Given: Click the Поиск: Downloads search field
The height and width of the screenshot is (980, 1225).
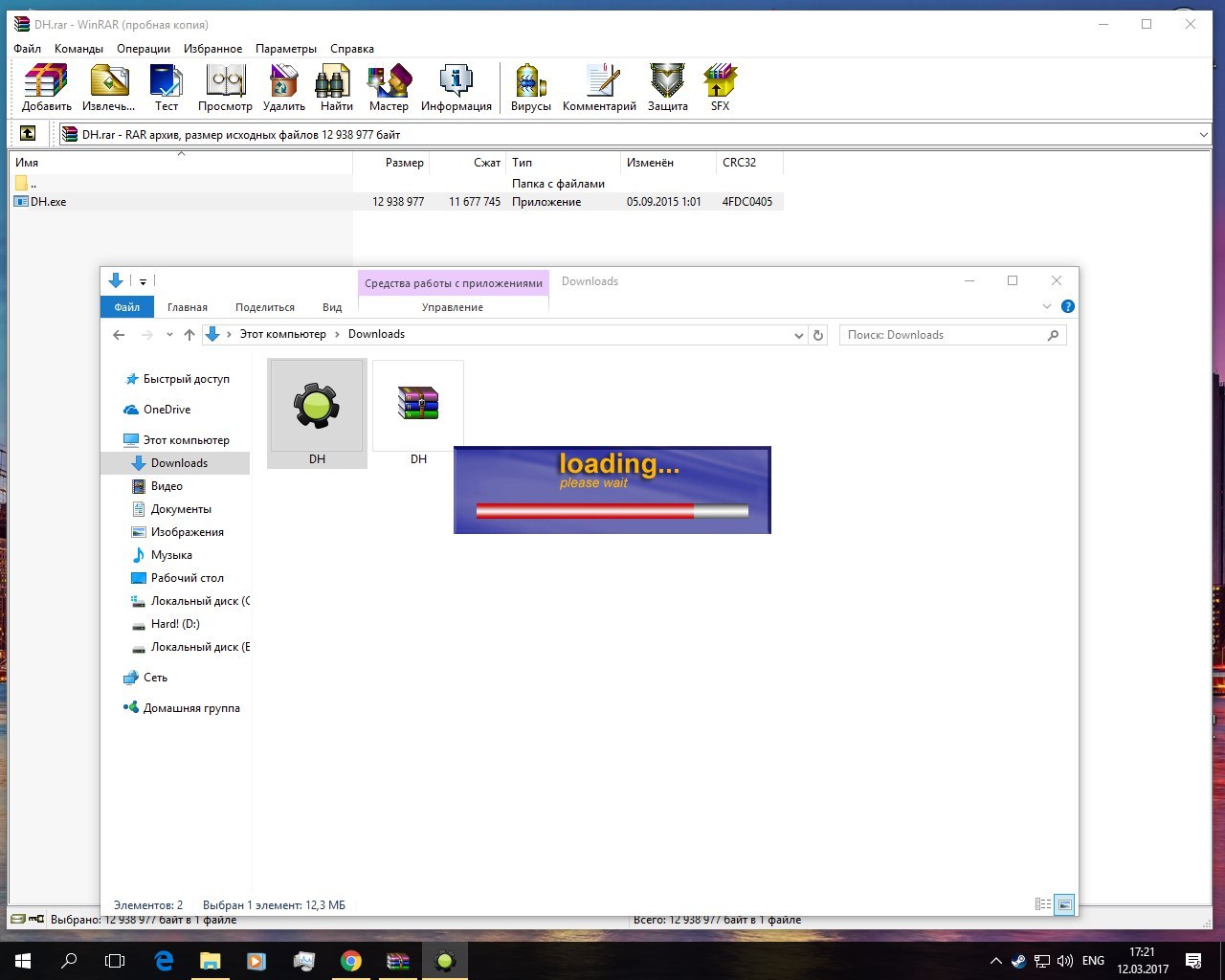Looking at the screenshot, I should [x=943, y=335].
